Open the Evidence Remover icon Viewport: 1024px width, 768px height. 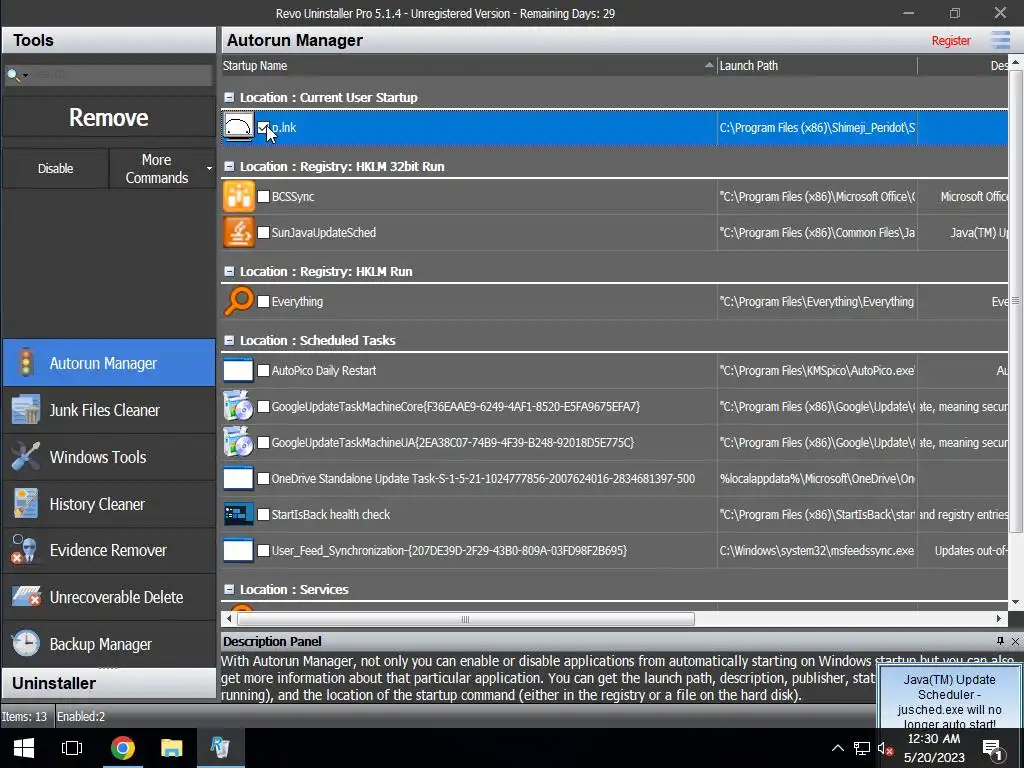point(25,550)
